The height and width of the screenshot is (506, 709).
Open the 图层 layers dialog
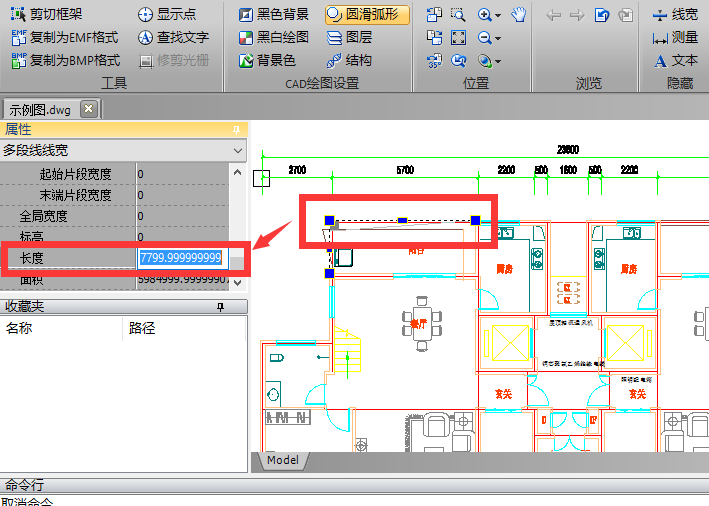350,38
